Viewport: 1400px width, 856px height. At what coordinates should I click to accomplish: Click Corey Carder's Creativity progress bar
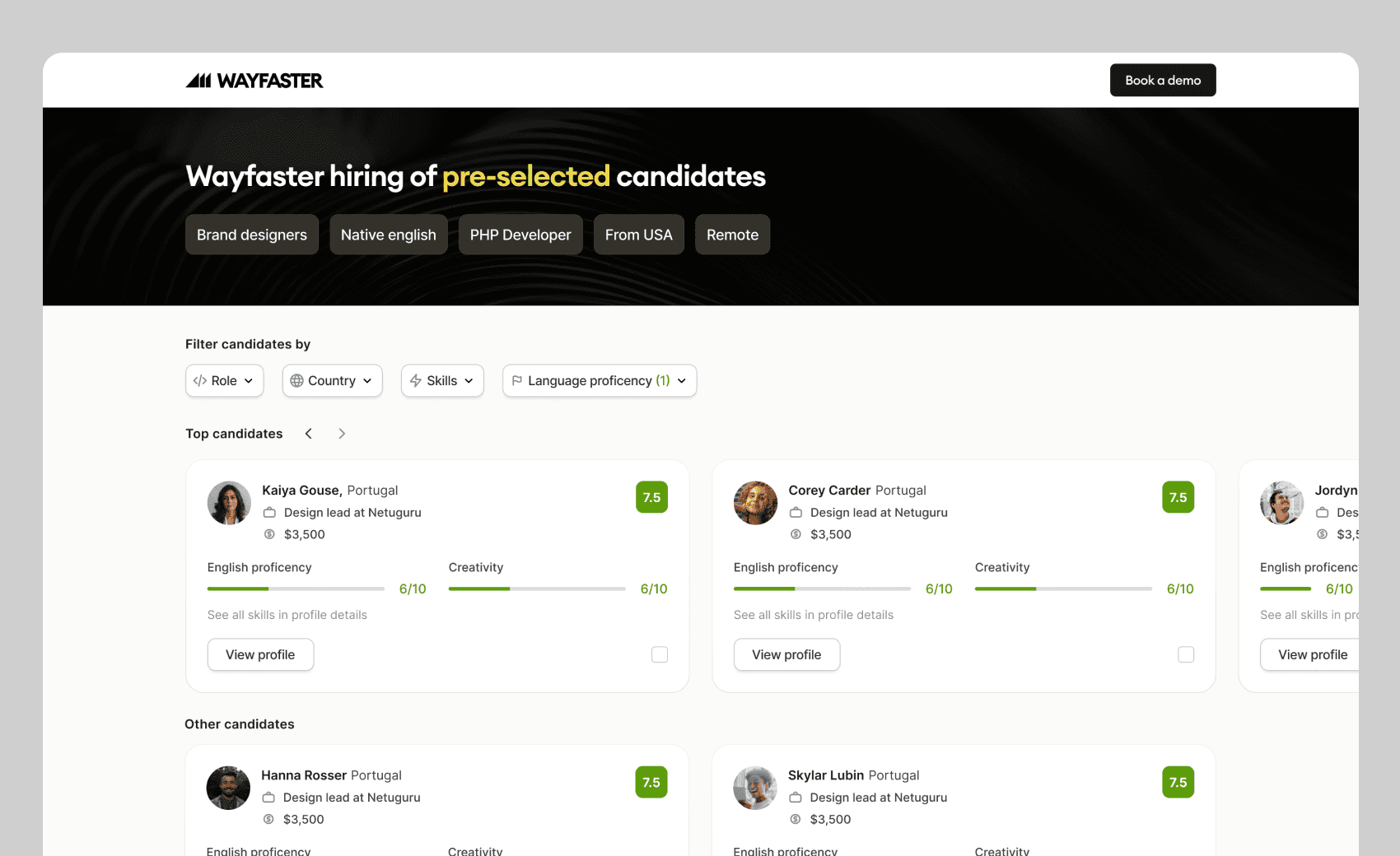[x=1063, y=588]
